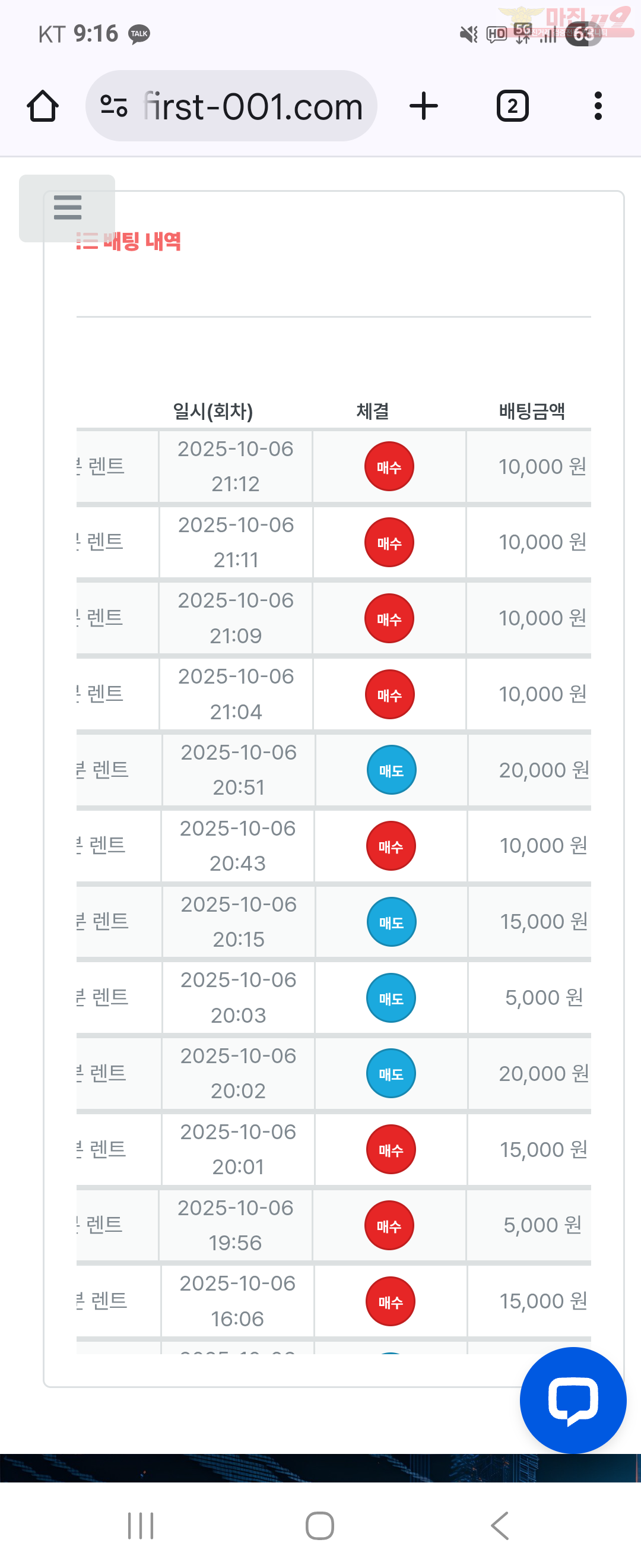
Task: Open the browser three-dot menu
Action: tap(598, 106)
